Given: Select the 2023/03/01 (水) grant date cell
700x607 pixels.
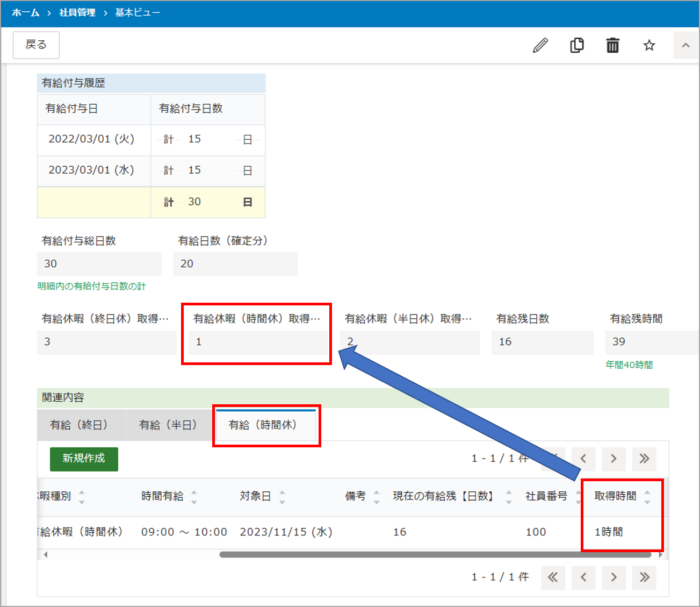Looking at the screenshot, I should pyautogui.click(x=94, y=170).
